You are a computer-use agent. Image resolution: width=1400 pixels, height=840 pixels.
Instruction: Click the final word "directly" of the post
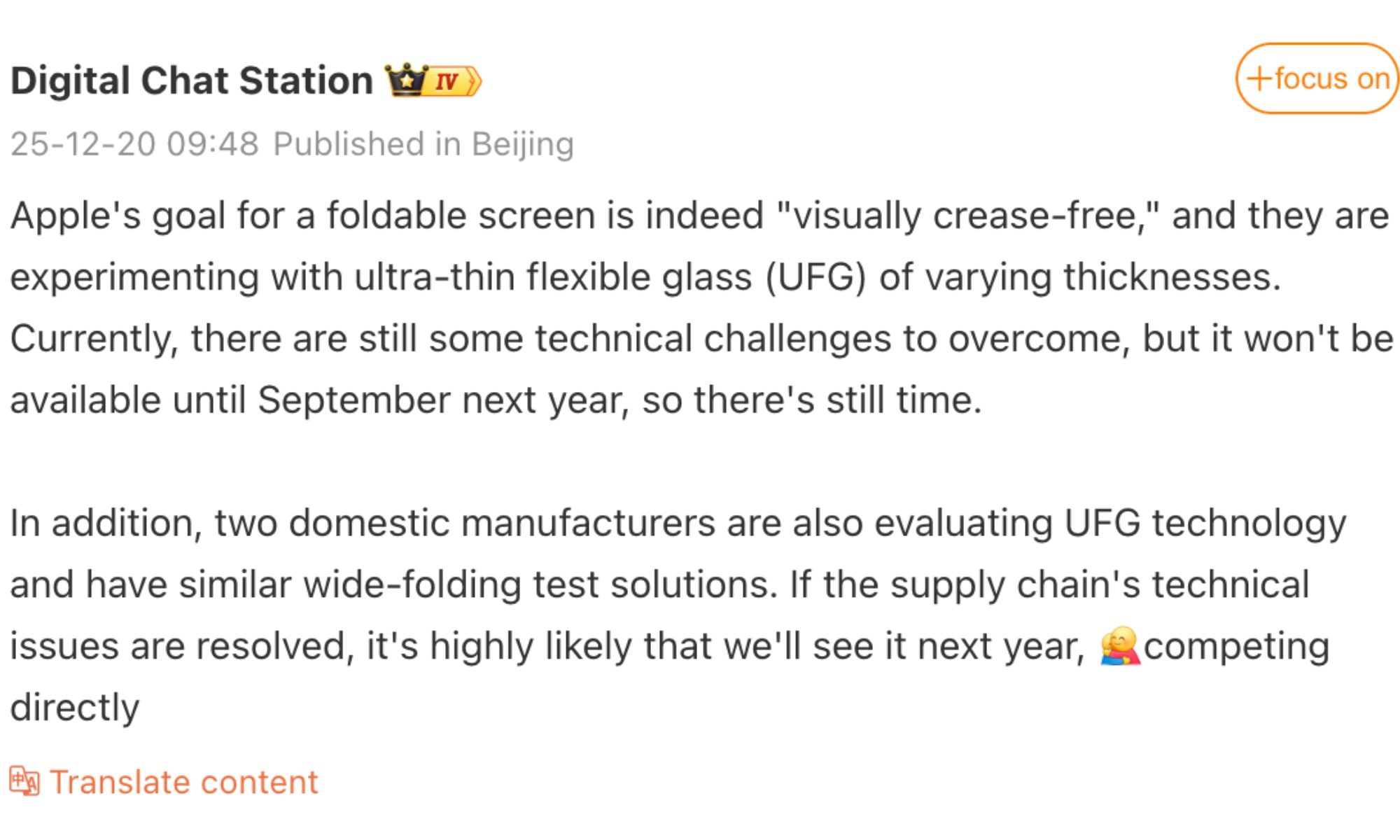[75, 707]
